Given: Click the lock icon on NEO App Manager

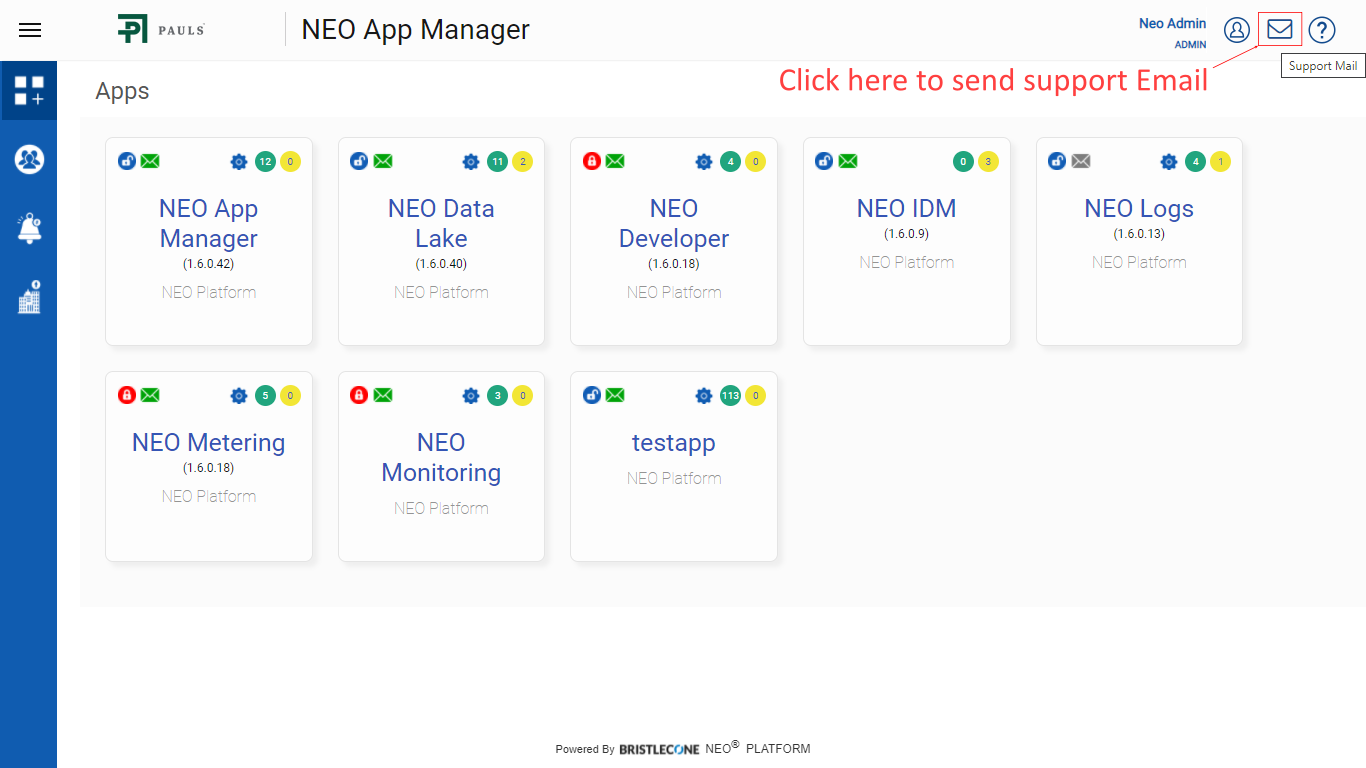Looking at the screenshot, I should tap(127, 161).
